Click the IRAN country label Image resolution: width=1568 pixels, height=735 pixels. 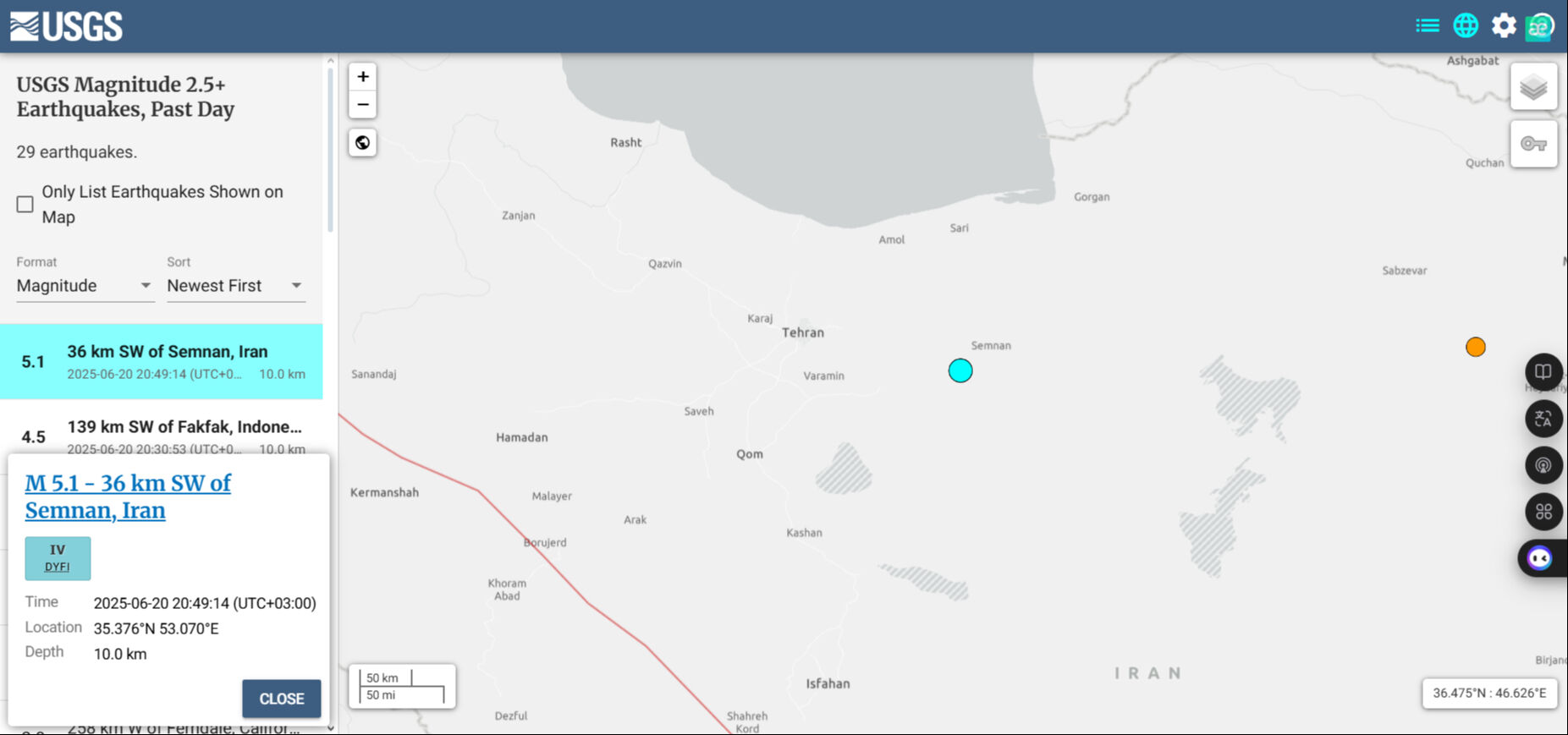click(1147, 673)
